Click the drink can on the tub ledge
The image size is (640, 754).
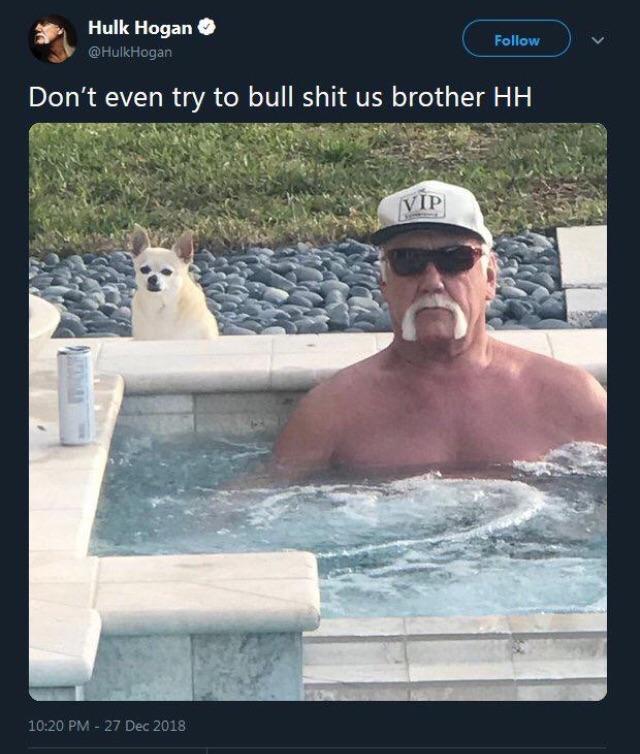click(x=76, y=395)
